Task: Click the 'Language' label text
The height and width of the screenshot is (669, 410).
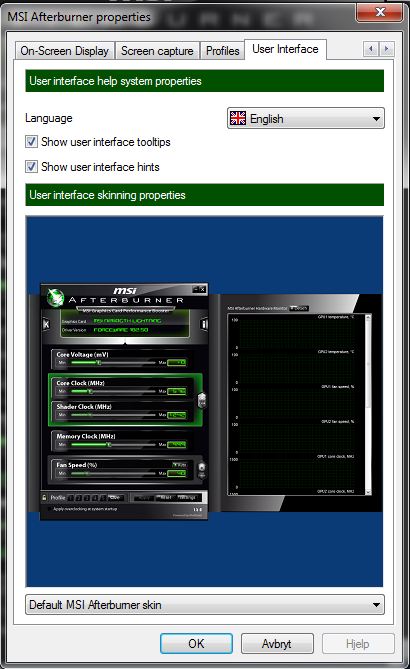Action: tap(49, 118)
